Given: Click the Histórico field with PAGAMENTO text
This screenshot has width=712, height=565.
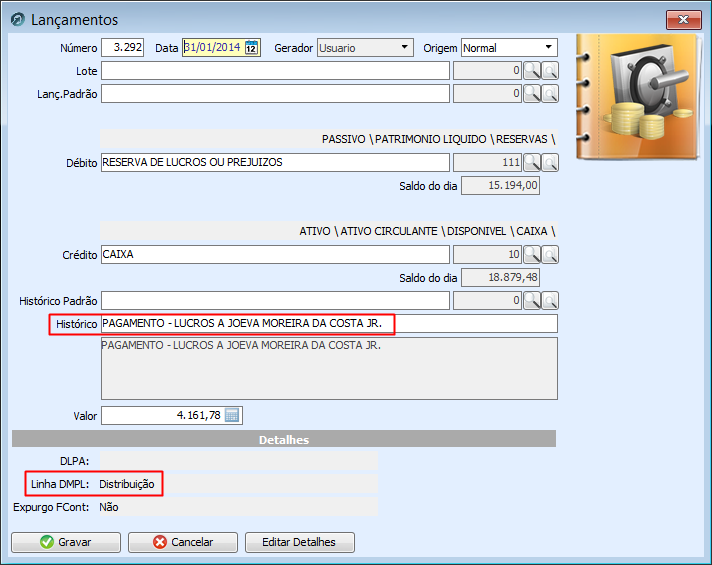Looking at the screenshot, I should pos(329,324).
